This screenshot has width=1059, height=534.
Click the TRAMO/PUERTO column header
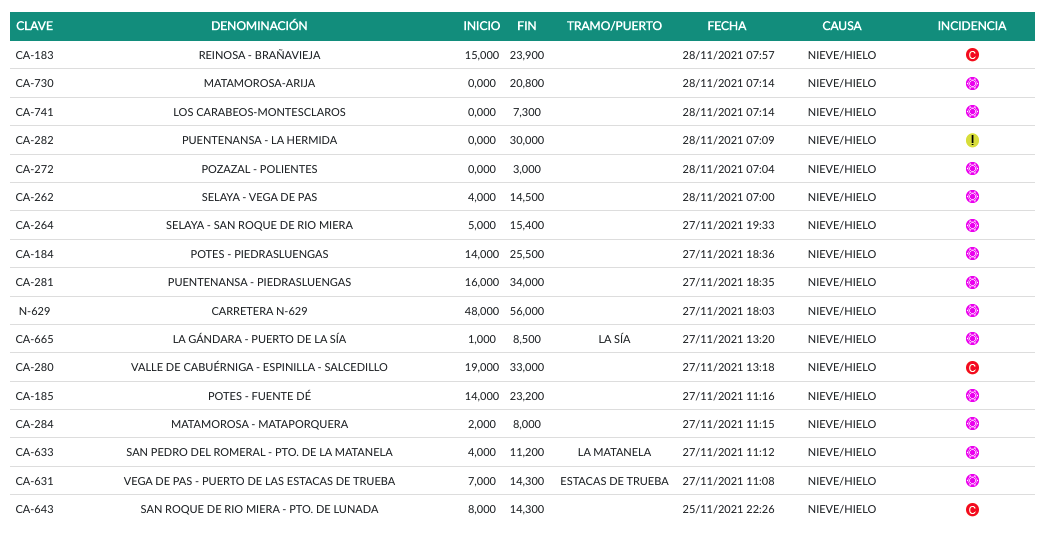(614, 26)
